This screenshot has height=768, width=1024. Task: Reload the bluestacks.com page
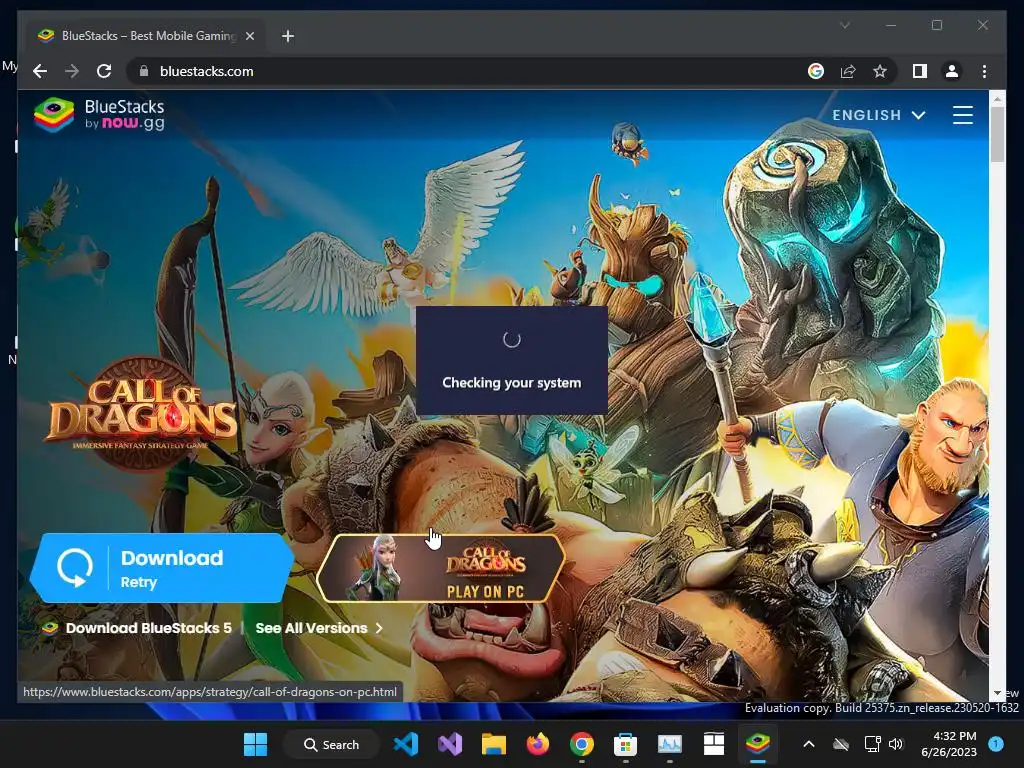104,71
